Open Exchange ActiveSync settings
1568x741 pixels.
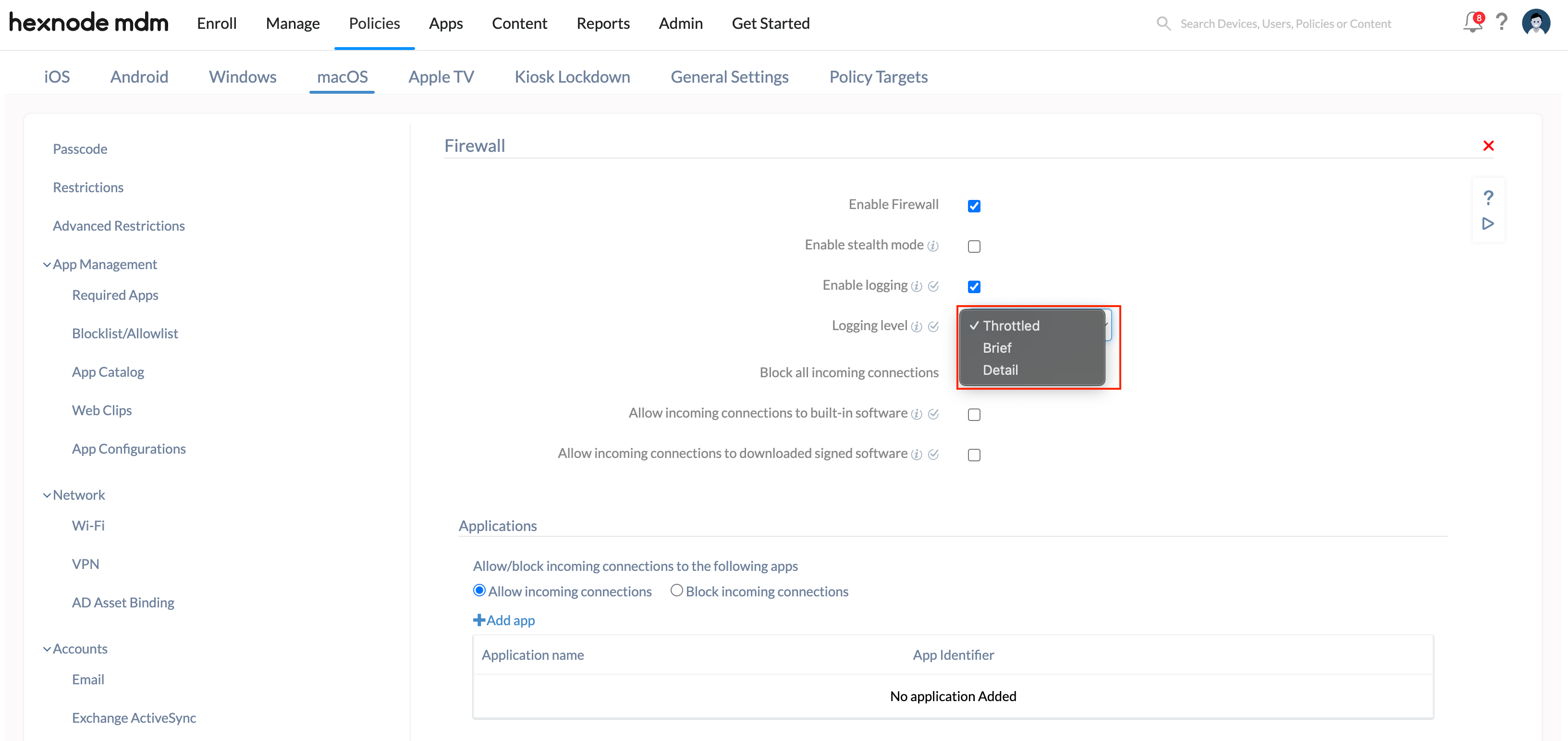tap(134, 718)
